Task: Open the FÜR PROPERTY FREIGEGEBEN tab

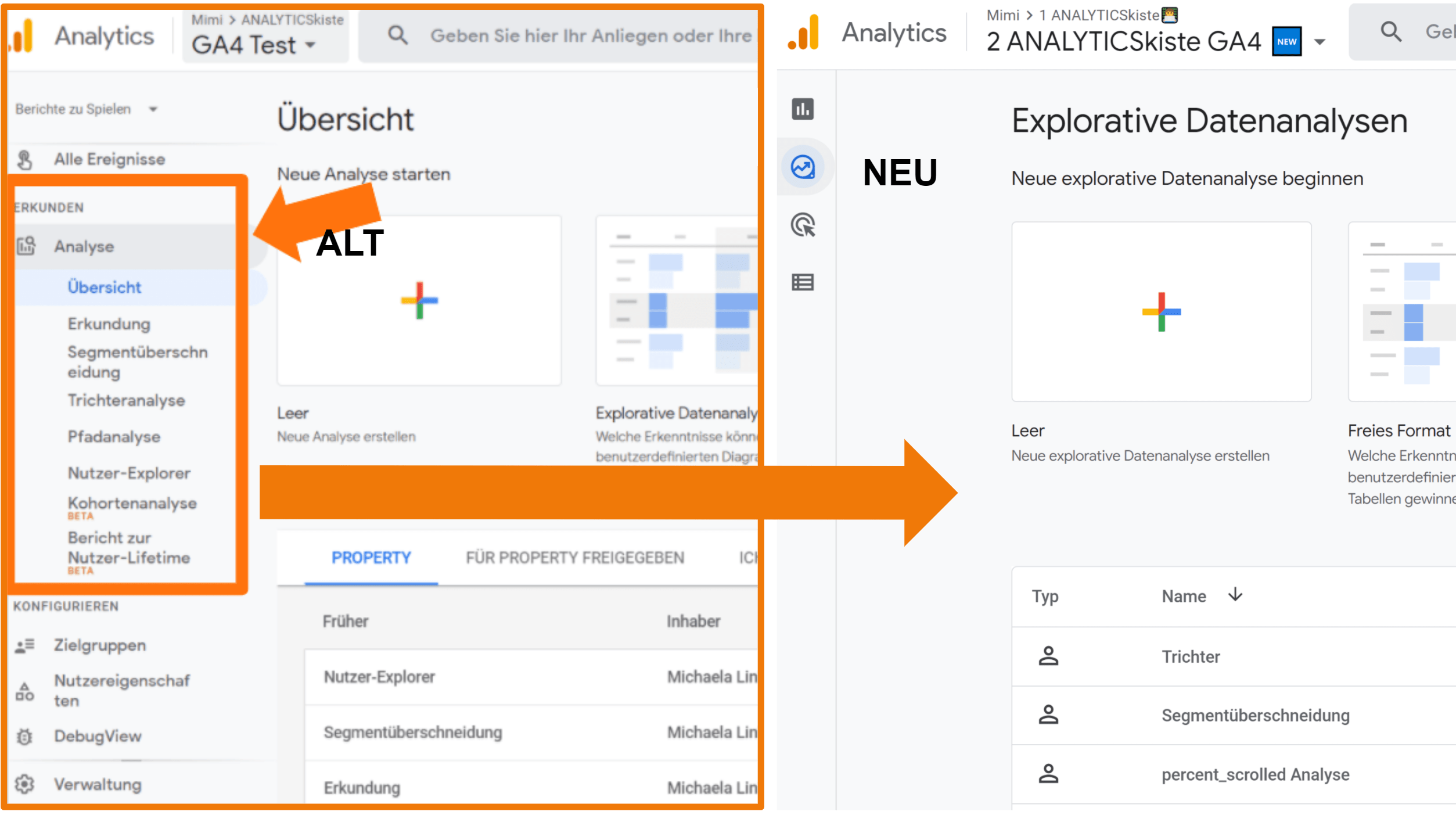Action: click(574, 557)
